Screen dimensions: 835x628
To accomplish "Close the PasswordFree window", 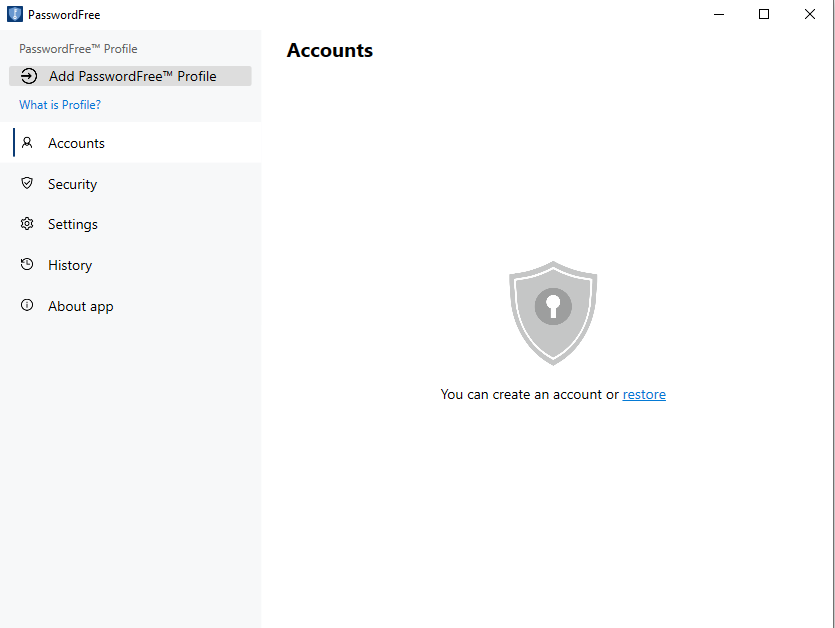I will pos(810,14).
